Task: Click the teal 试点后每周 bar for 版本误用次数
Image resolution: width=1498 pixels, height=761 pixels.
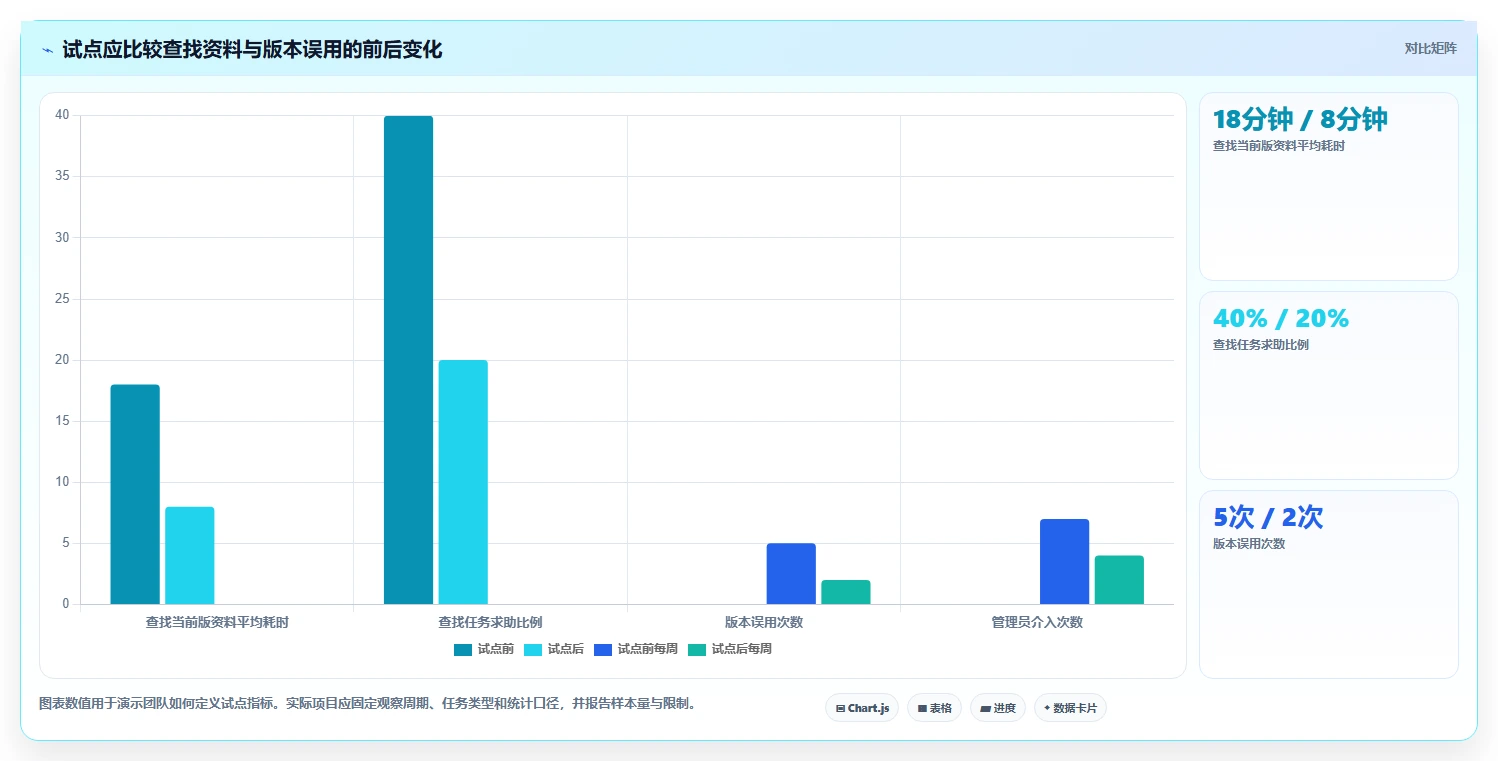Action: (846, 592)
